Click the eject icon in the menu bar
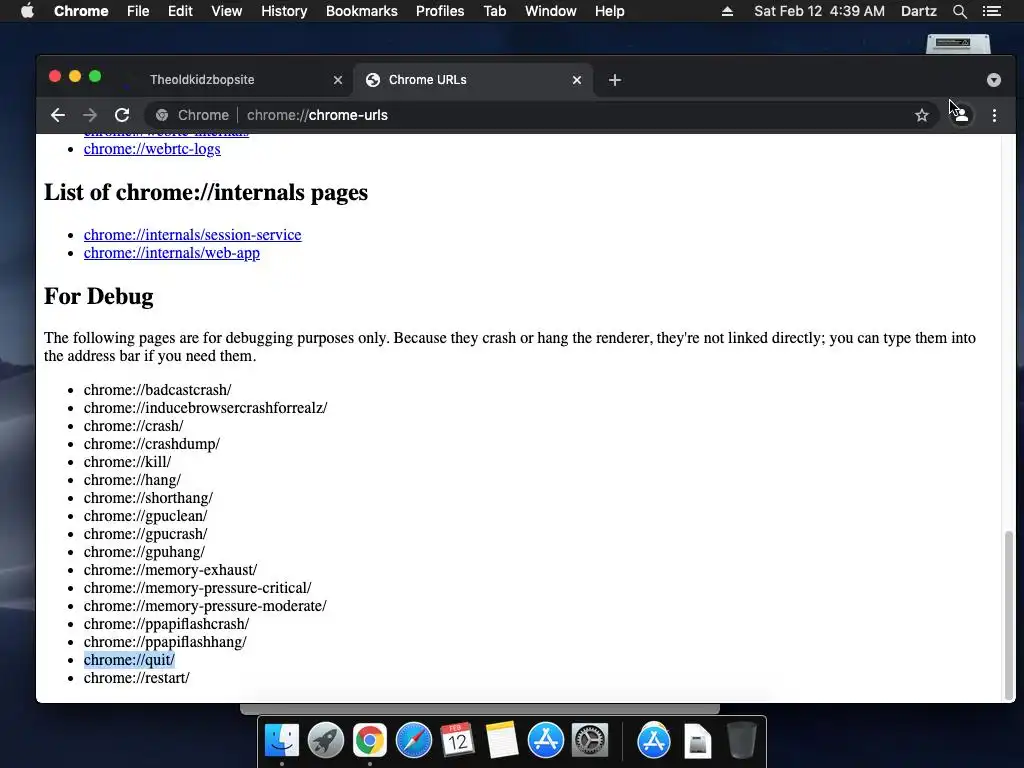Image resolution: width=1024 pixels, height=768 pixels. point(727,11)
